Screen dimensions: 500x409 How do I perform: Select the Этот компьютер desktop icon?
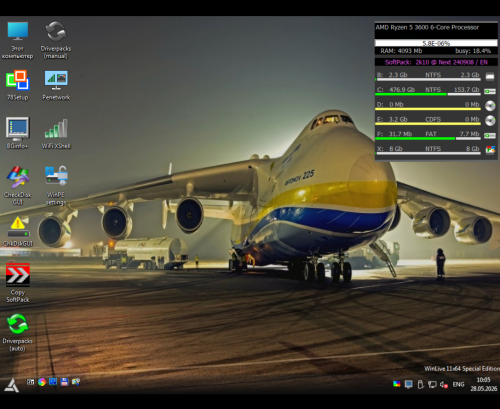click(18, 40)
